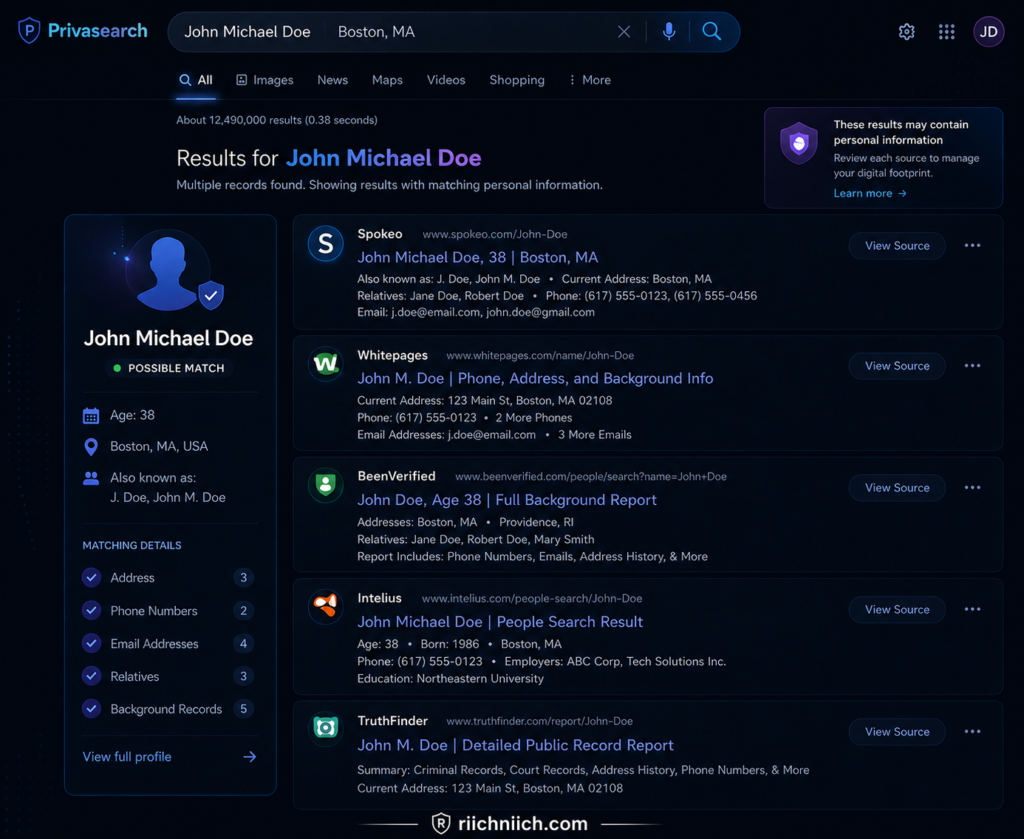
Task: Click the www.truthfinder.com/report/John-Doe URL
Action: [x=539, y=721]
